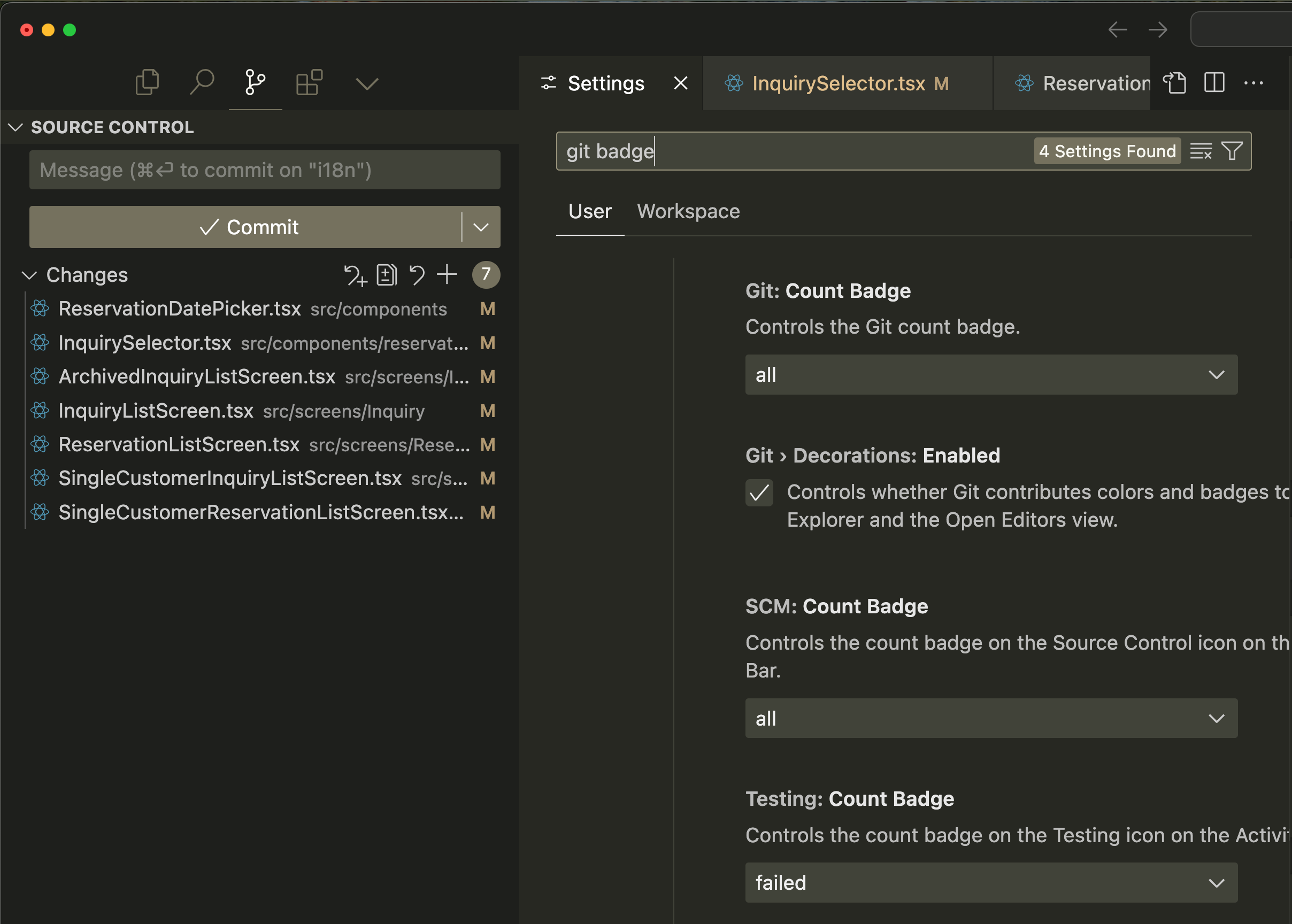Image resolution: width=1292 pixels, height=924 pixels.
Task: Click the Commit button
Action: coord(248,228)
